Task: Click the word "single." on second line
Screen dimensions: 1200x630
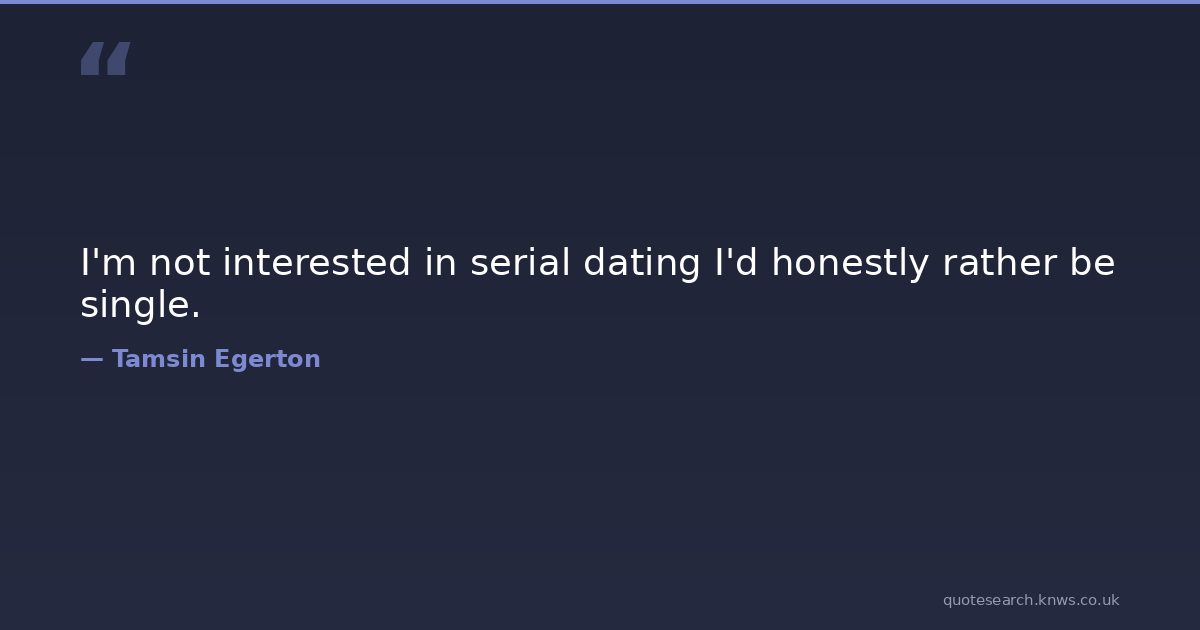Action: tap(140, 306)
